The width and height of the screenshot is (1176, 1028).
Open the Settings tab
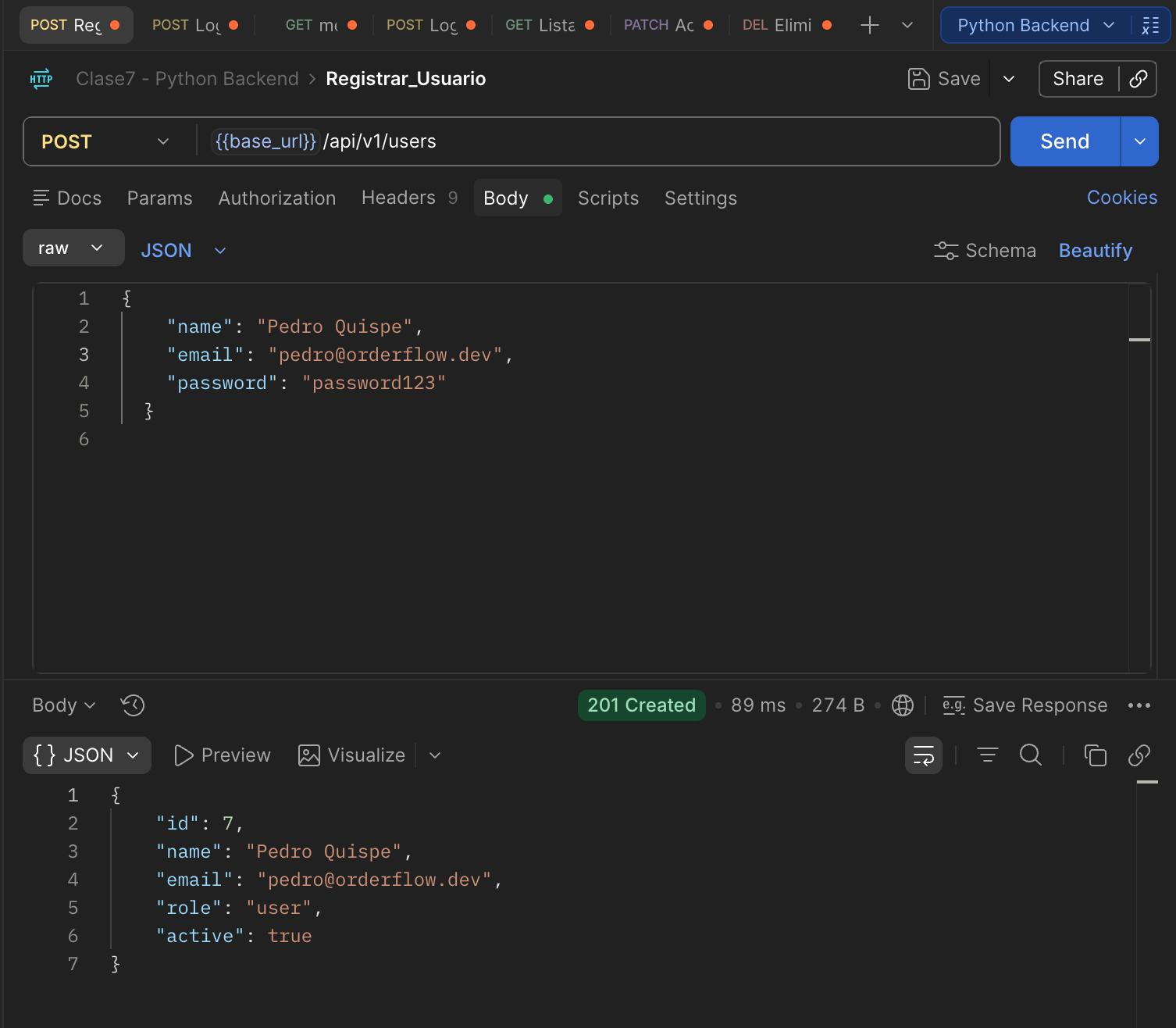[700, 198]
